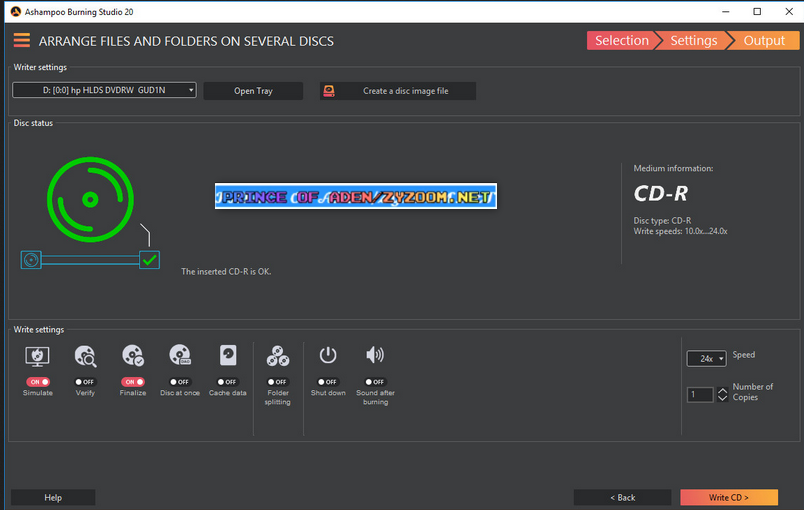Click the 'Disc type: CD-R' text

(x=662, y=220)
